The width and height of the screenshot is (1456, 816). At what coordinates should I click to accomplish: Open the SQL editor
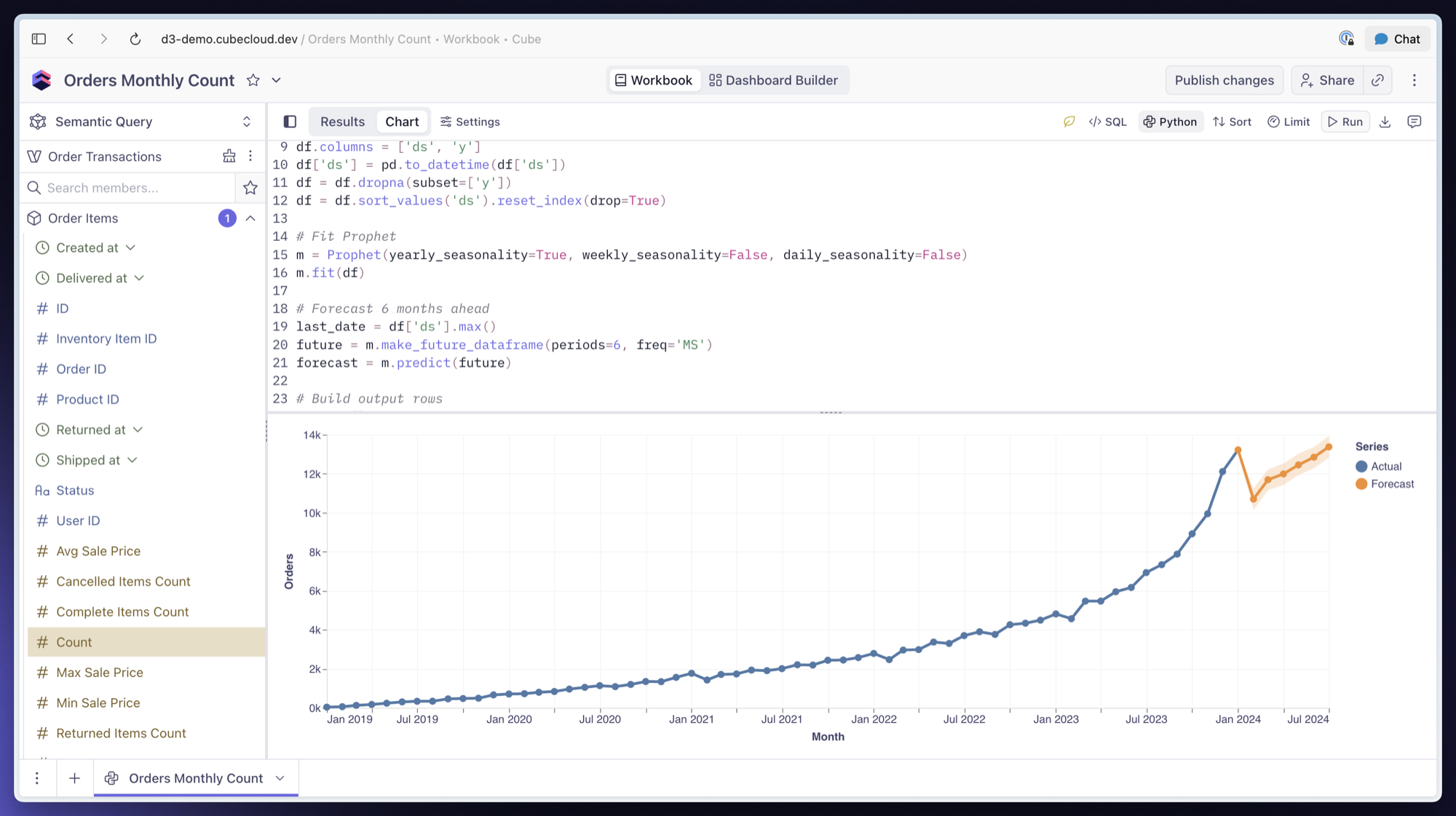pyautogui.click(x=1108, y=122)
